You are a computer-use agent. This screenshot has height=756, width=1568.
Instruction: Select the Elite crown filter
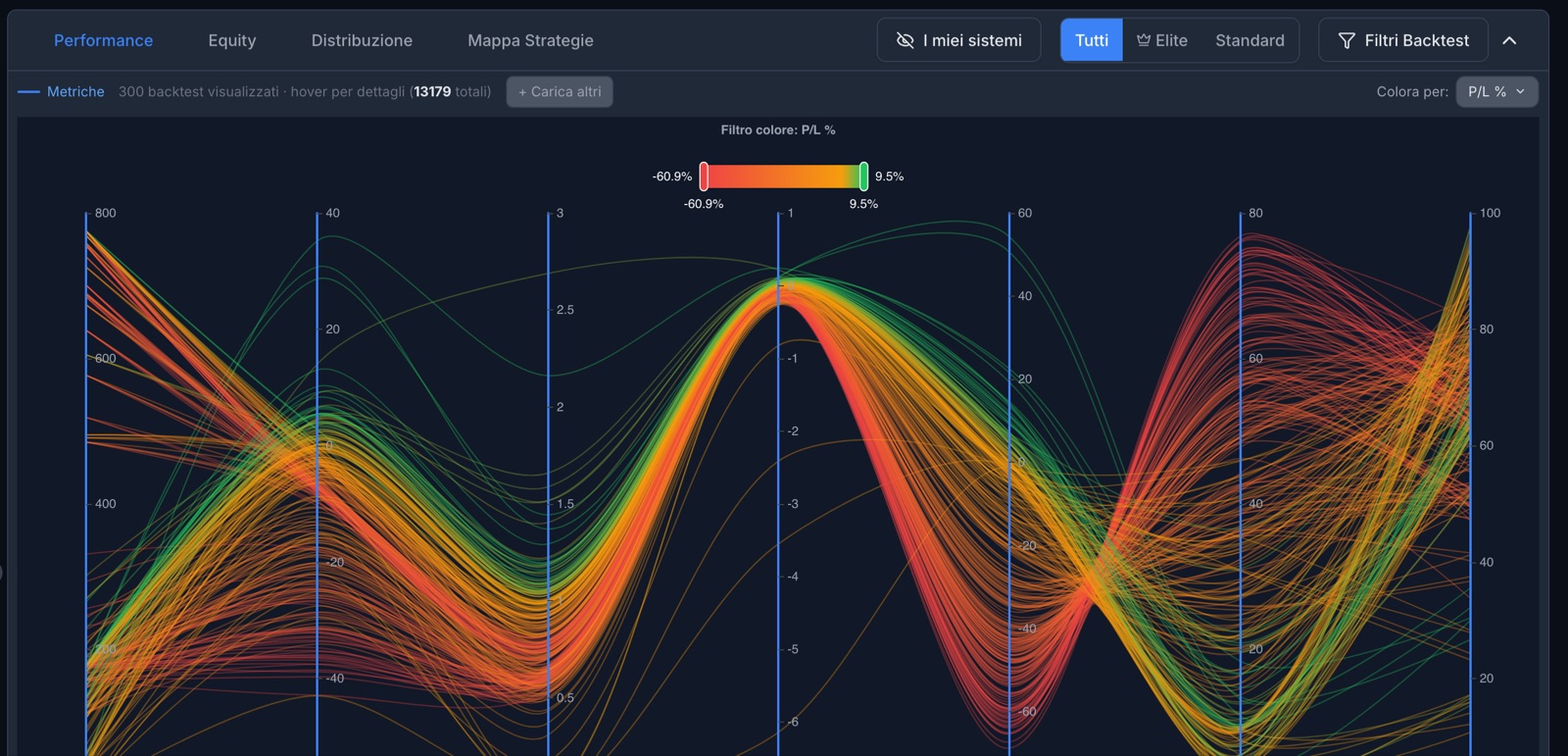coord(1162,40)
